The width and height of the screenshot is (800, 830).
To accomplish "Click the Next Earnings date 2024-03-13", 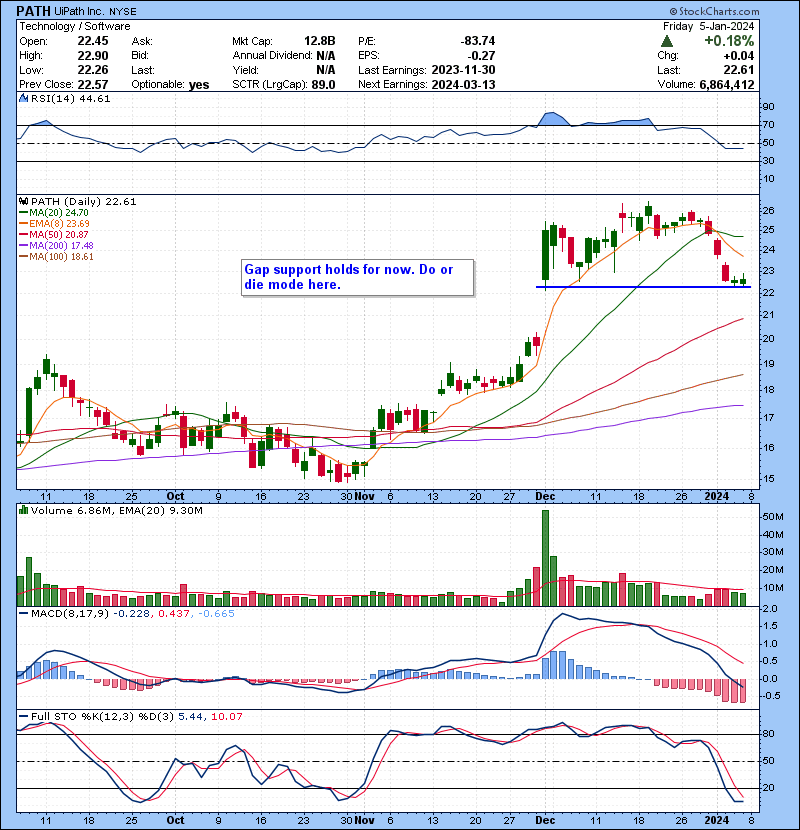I will 463,85.
